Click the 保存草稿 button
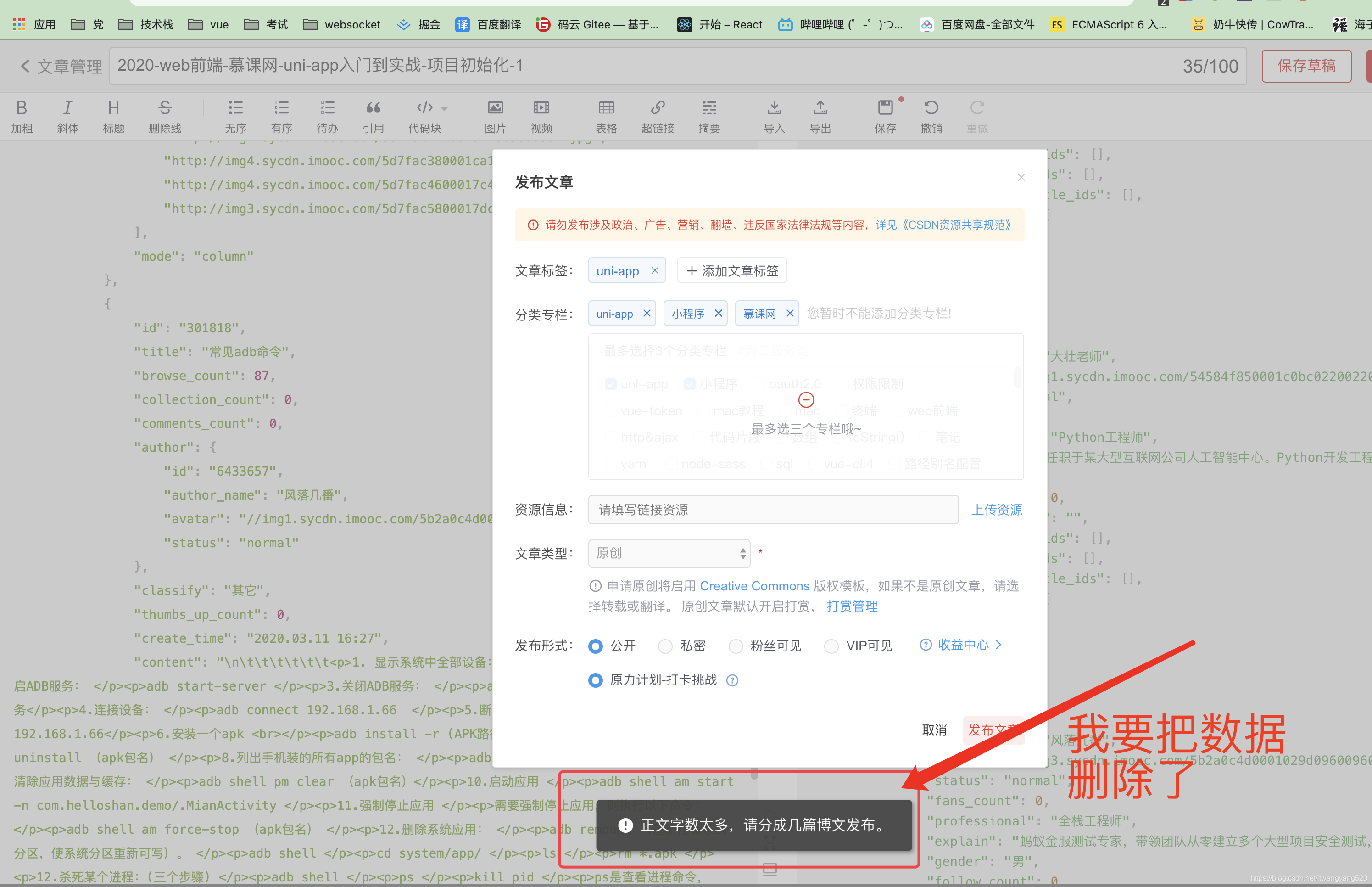The width and height of the screenshot is (1372, 887). click(1306, 66)
